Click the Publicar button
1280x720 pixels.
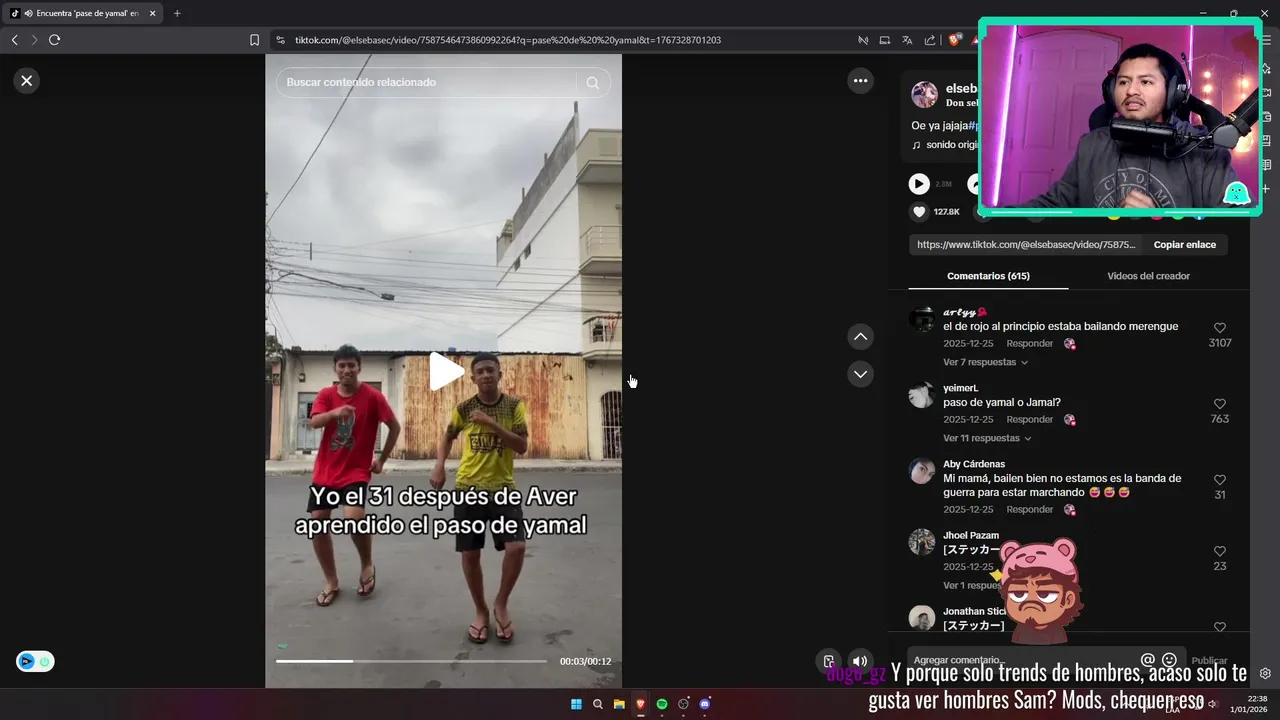coord(1209,661)
